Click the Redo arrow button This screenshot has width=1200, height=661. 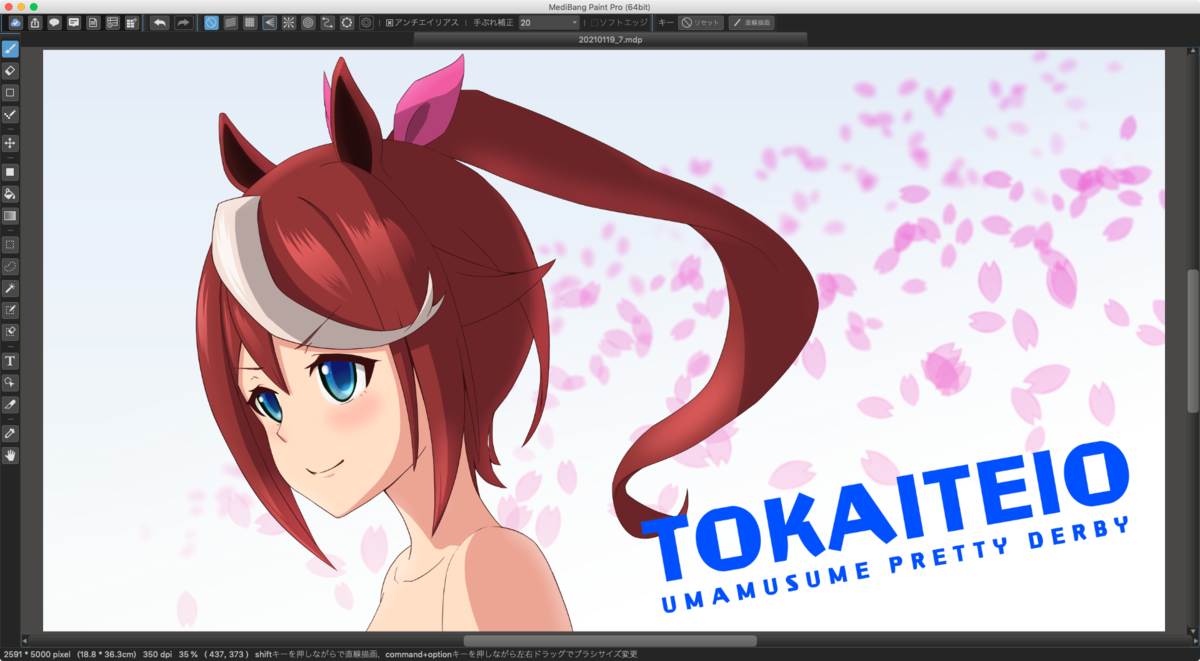183,22
